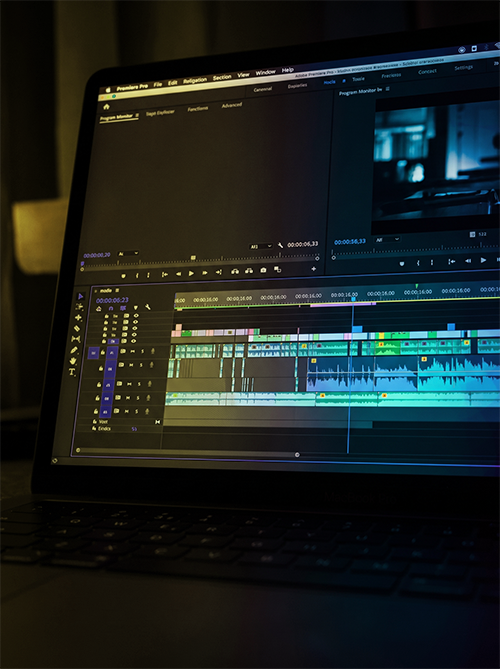Select the Selection arrow tool
500x669 pixels.
[x=81, y=296]
